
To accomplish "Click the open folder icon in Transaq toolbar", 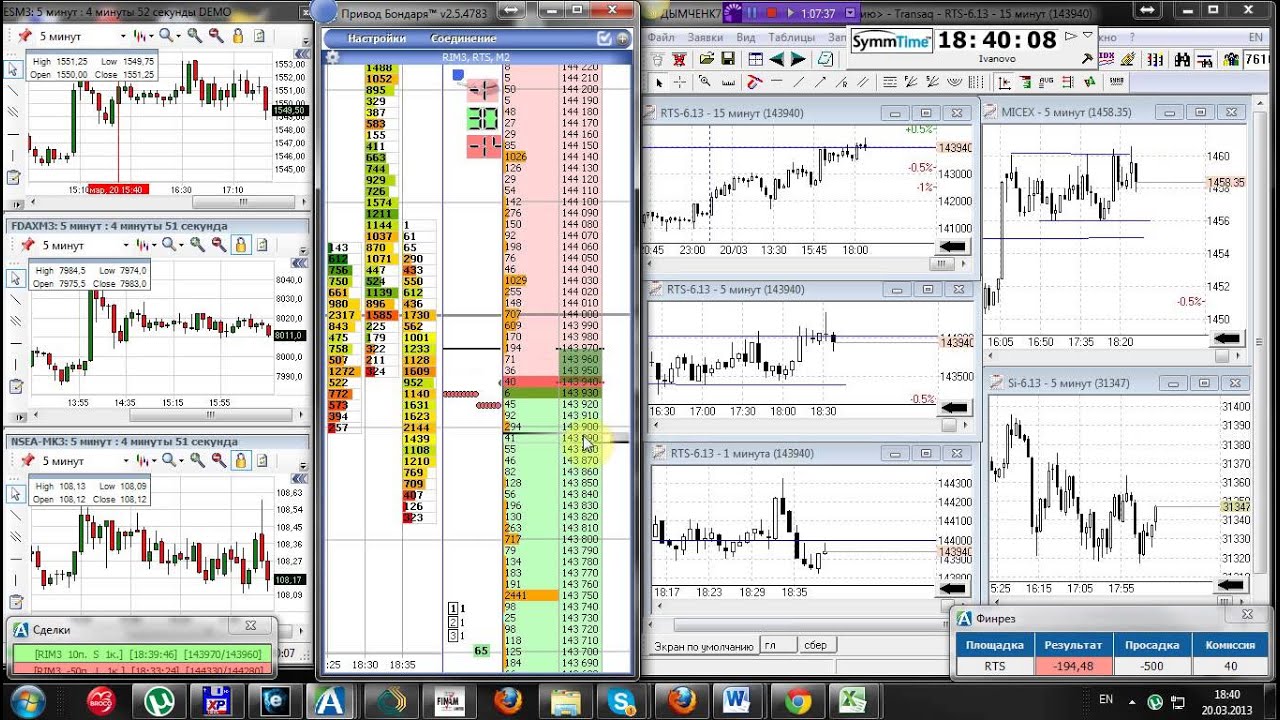I will point(707,59).
